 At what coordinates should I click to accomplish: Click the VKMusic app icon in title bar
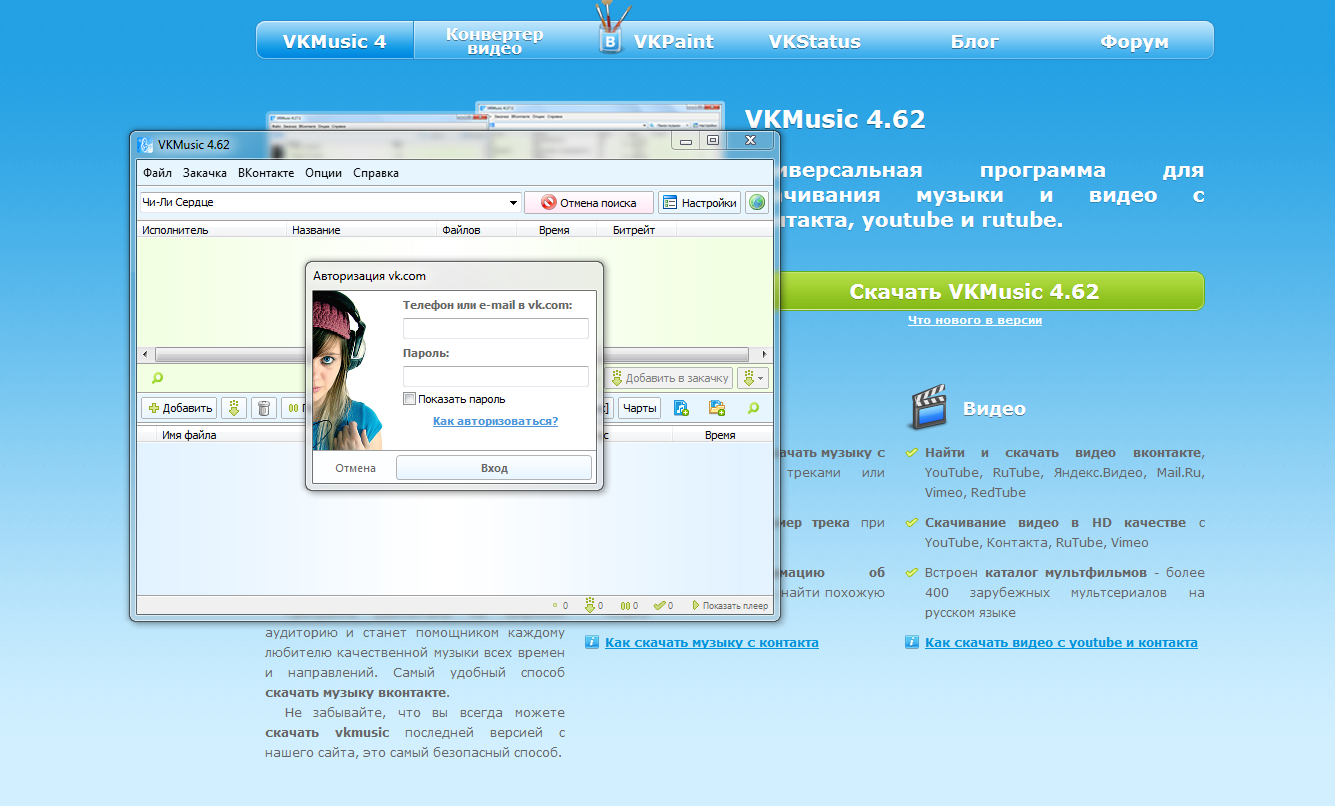pos(146,144)
